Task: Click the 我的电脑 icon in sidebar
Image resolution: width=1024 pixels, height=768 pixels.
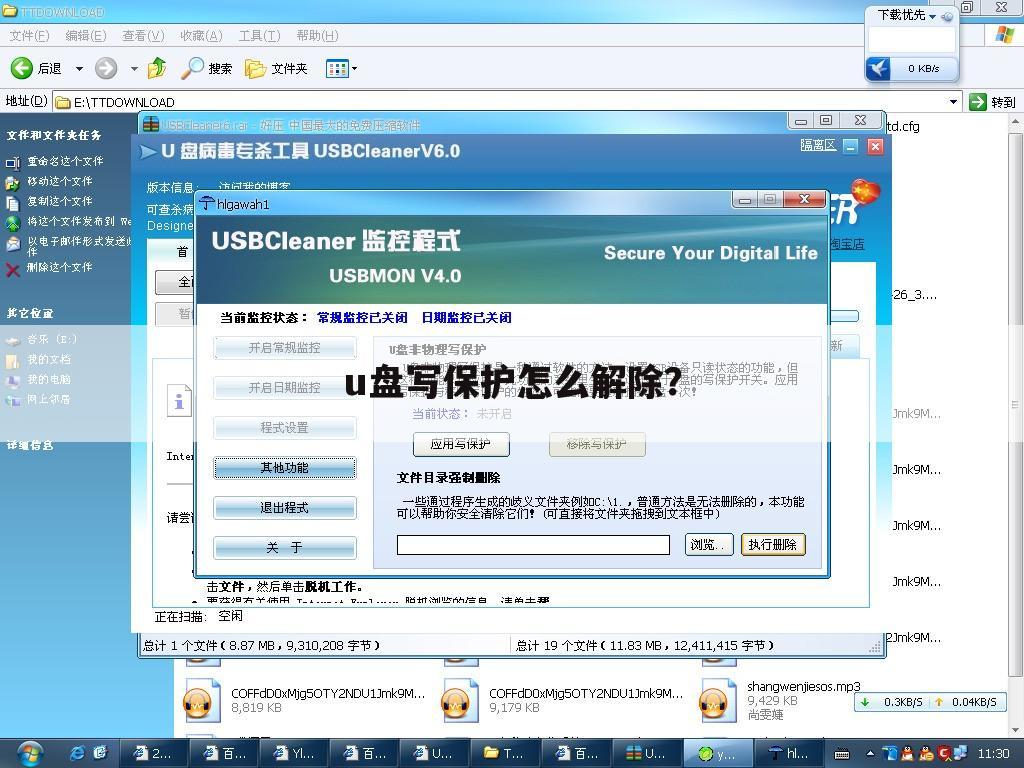Action: (x=12, y=380)
